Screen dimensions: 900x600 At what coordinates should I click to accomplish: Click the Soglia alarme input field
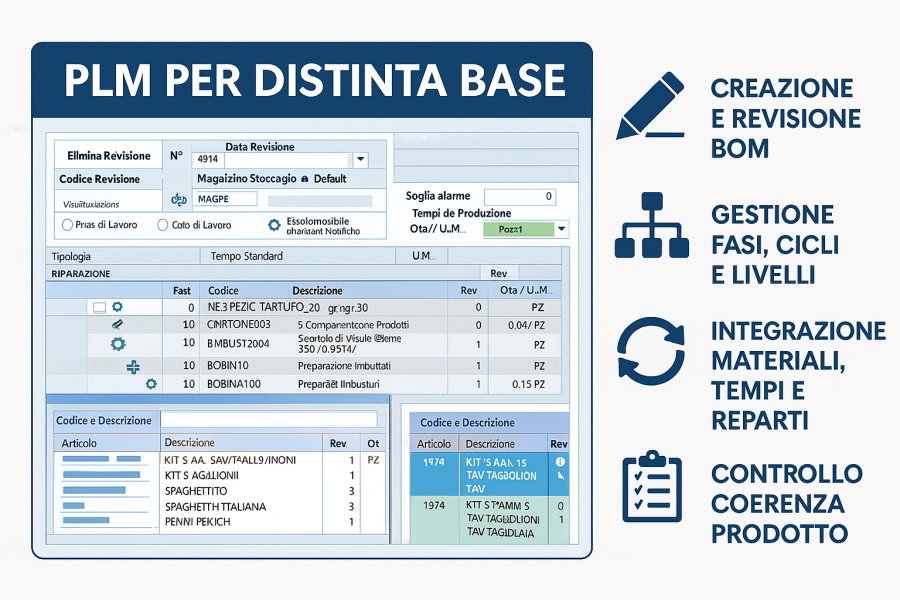[x=519, y=197]
